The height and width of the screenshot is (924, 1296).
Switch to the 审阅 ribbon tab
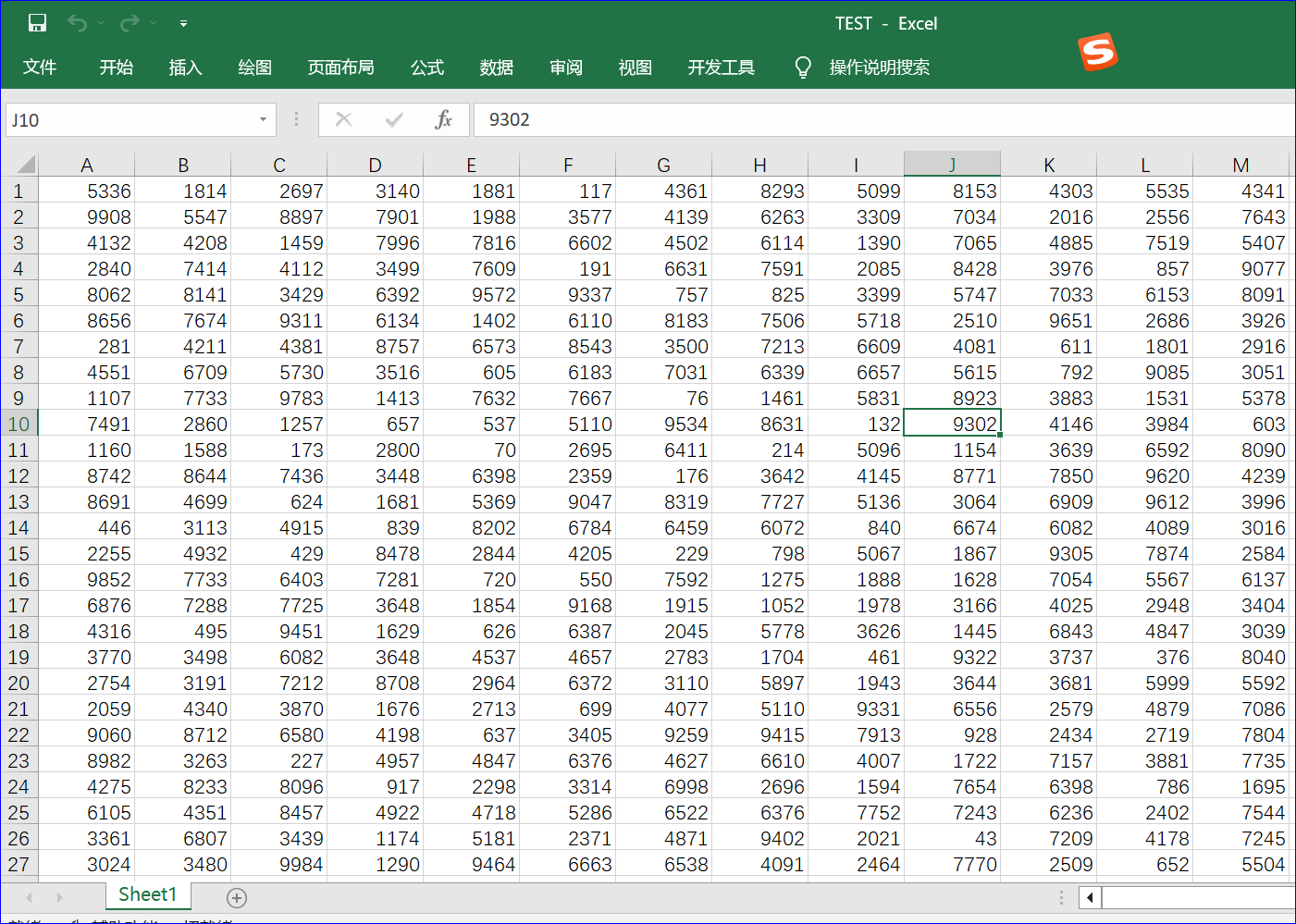[566, 68]
